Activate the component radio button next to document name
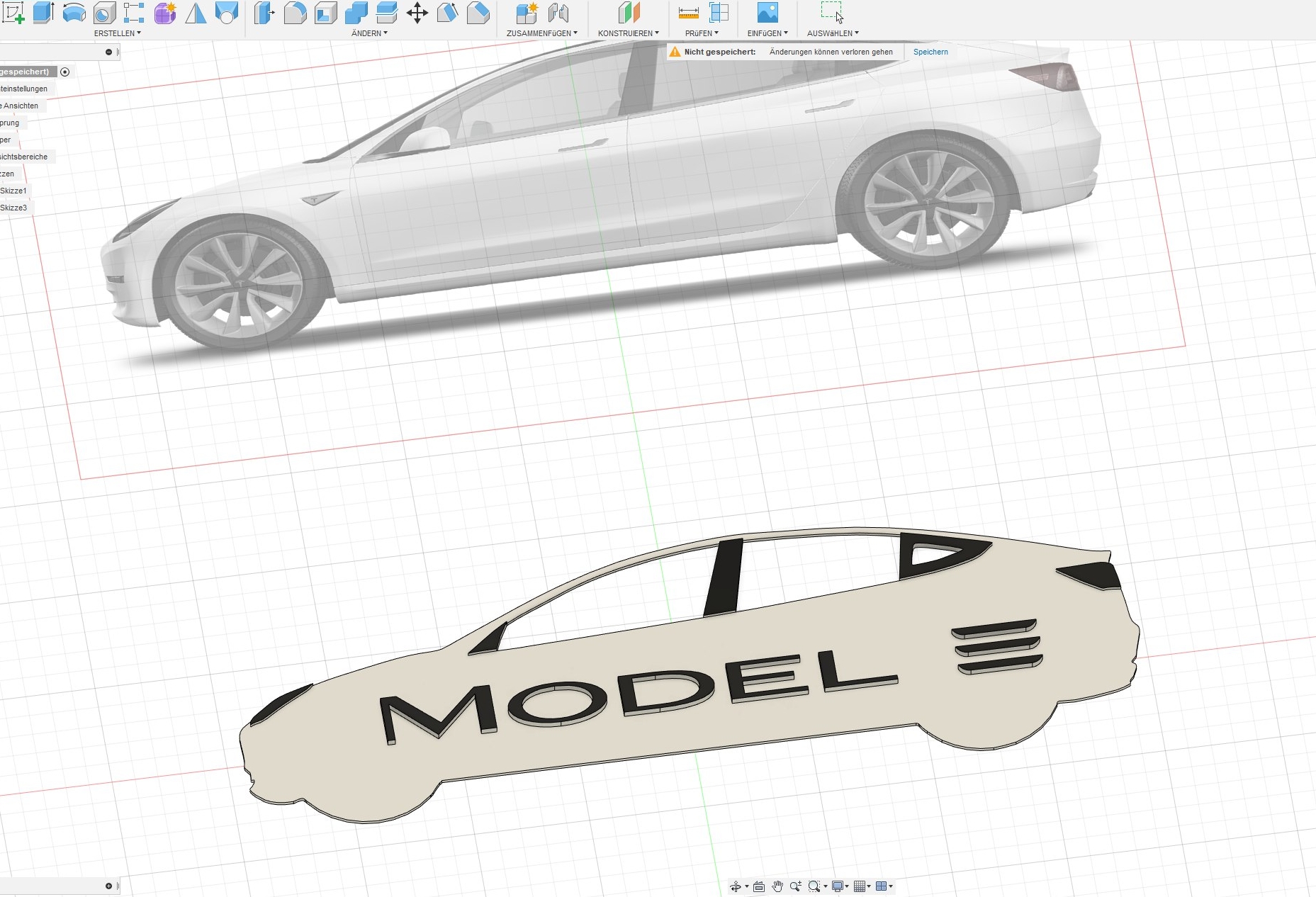 pyautogui.click(x=65, y=72)
